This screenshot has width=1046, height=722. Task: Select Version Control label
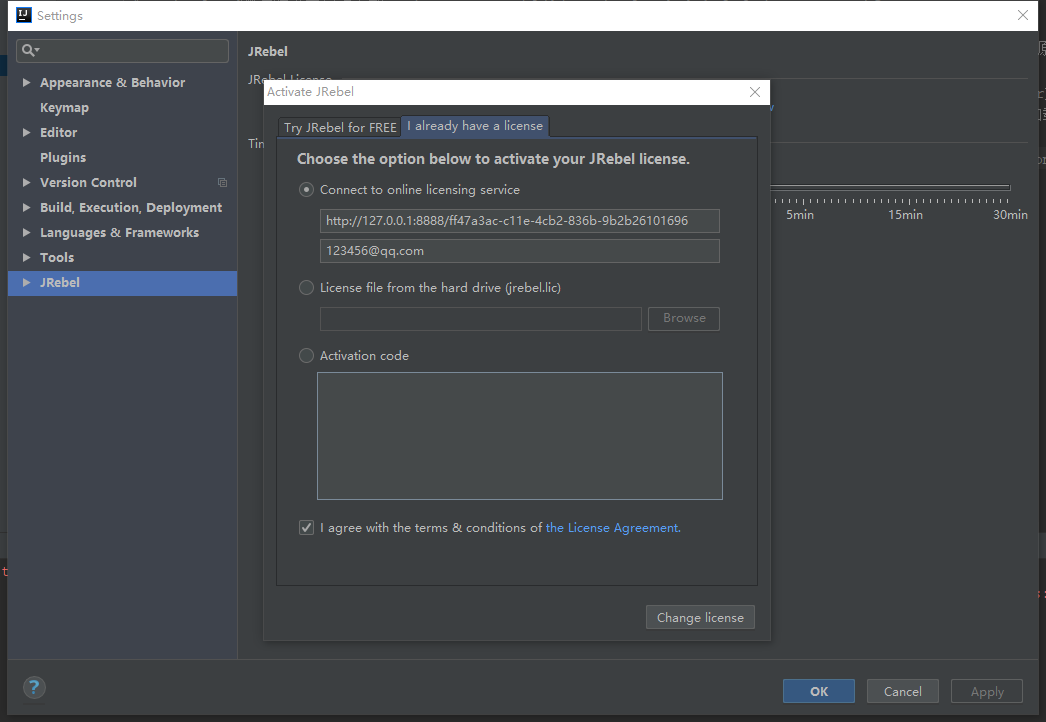pos(88,182)
